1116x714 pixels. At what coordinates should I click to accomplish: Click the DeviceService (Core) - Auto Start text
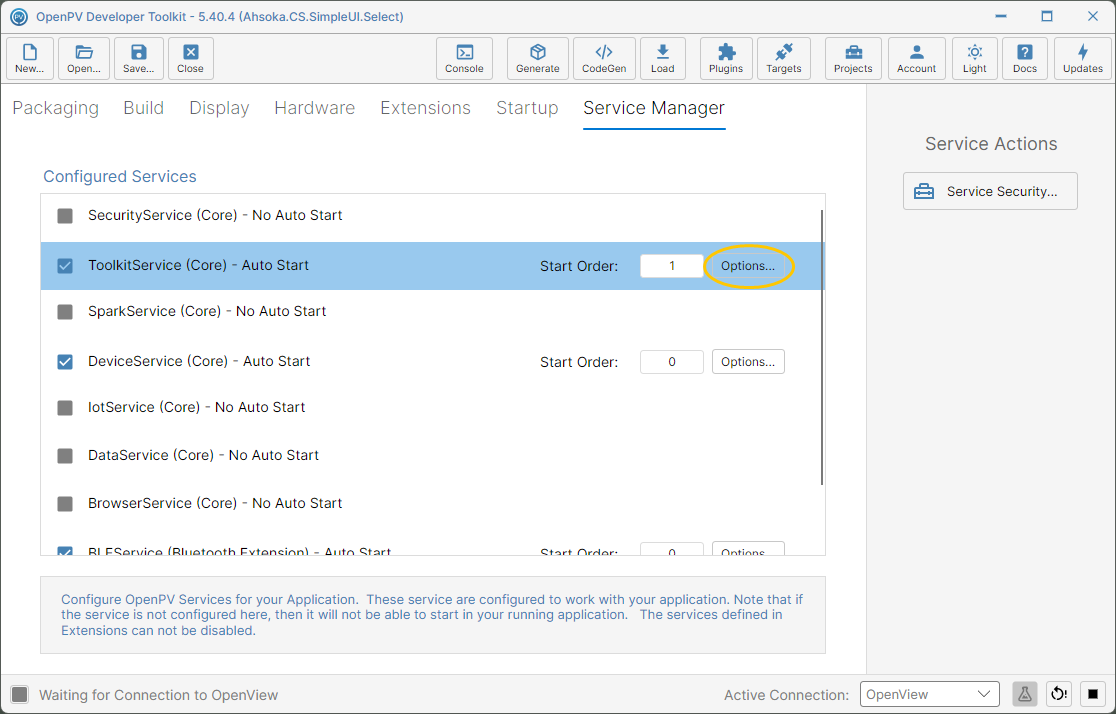click(x=199, y=361)
